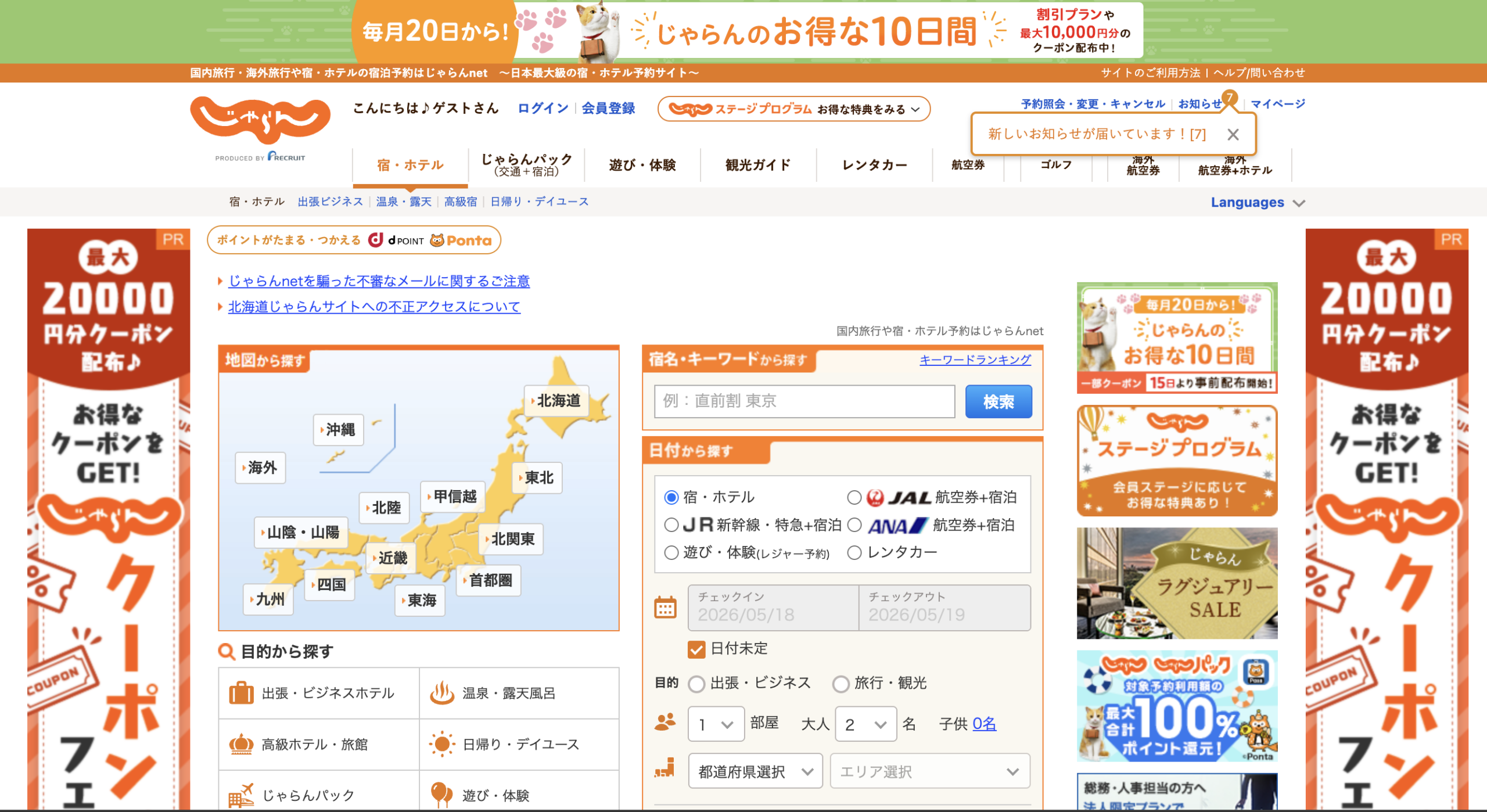Click the hot spring icon for 温泉・露天風呂
Image resolution: width=1487 pixels, height=812 pixels.
(x=441, y=693)
